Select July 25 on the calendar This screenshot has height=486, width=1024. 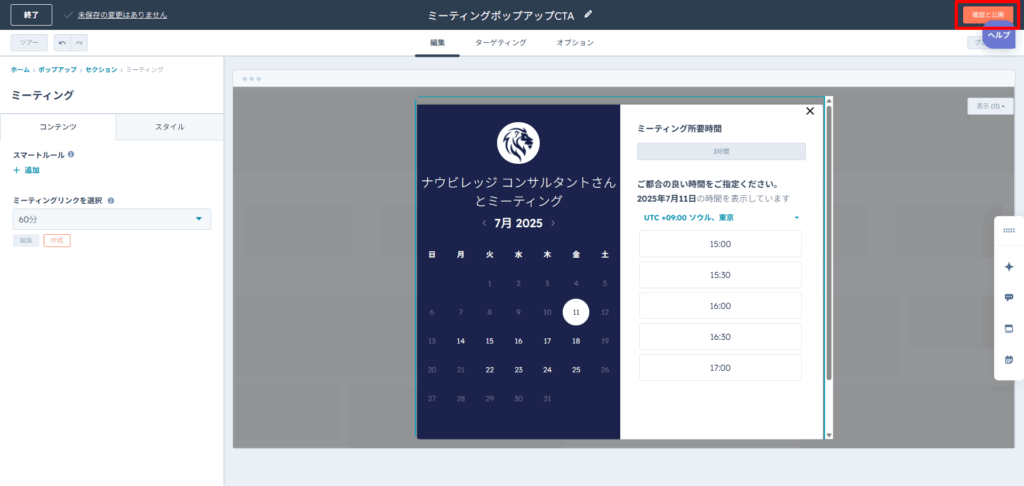click(576, 370)
